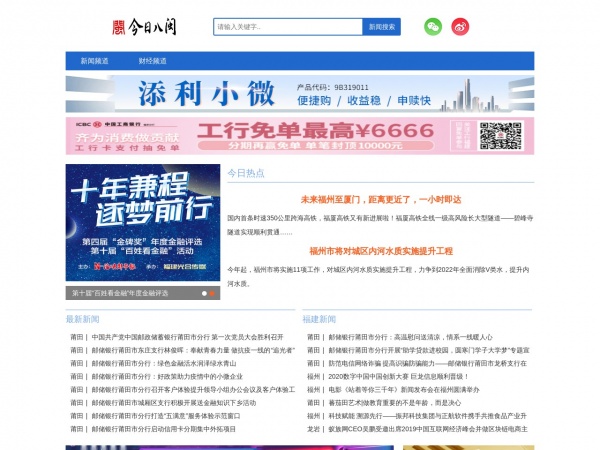The image size is (600, 450).
Task: Open headline 未来福州至厦门，距离更近了
Action: pyautogui.click(x=381, y=199)
